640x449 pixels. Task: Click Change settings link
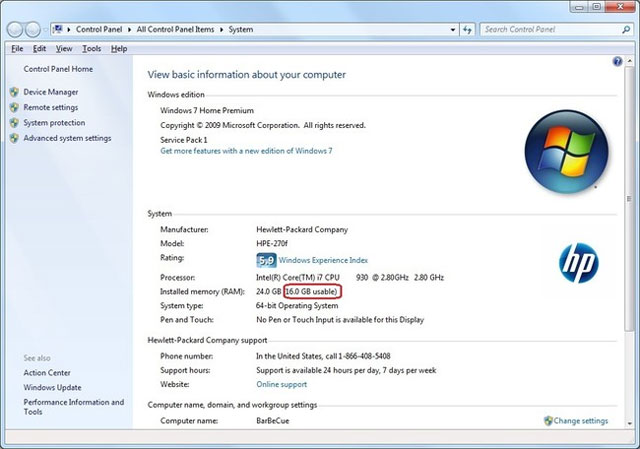click(581, 421)
